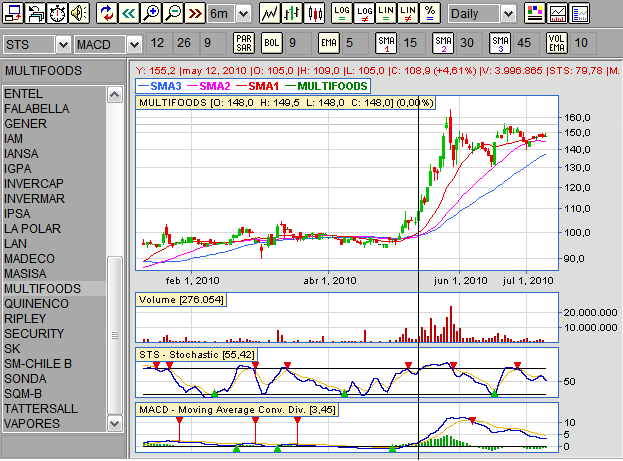Click the stock list scroll down arrow
The image size is (623, 461).
[114, 423]
